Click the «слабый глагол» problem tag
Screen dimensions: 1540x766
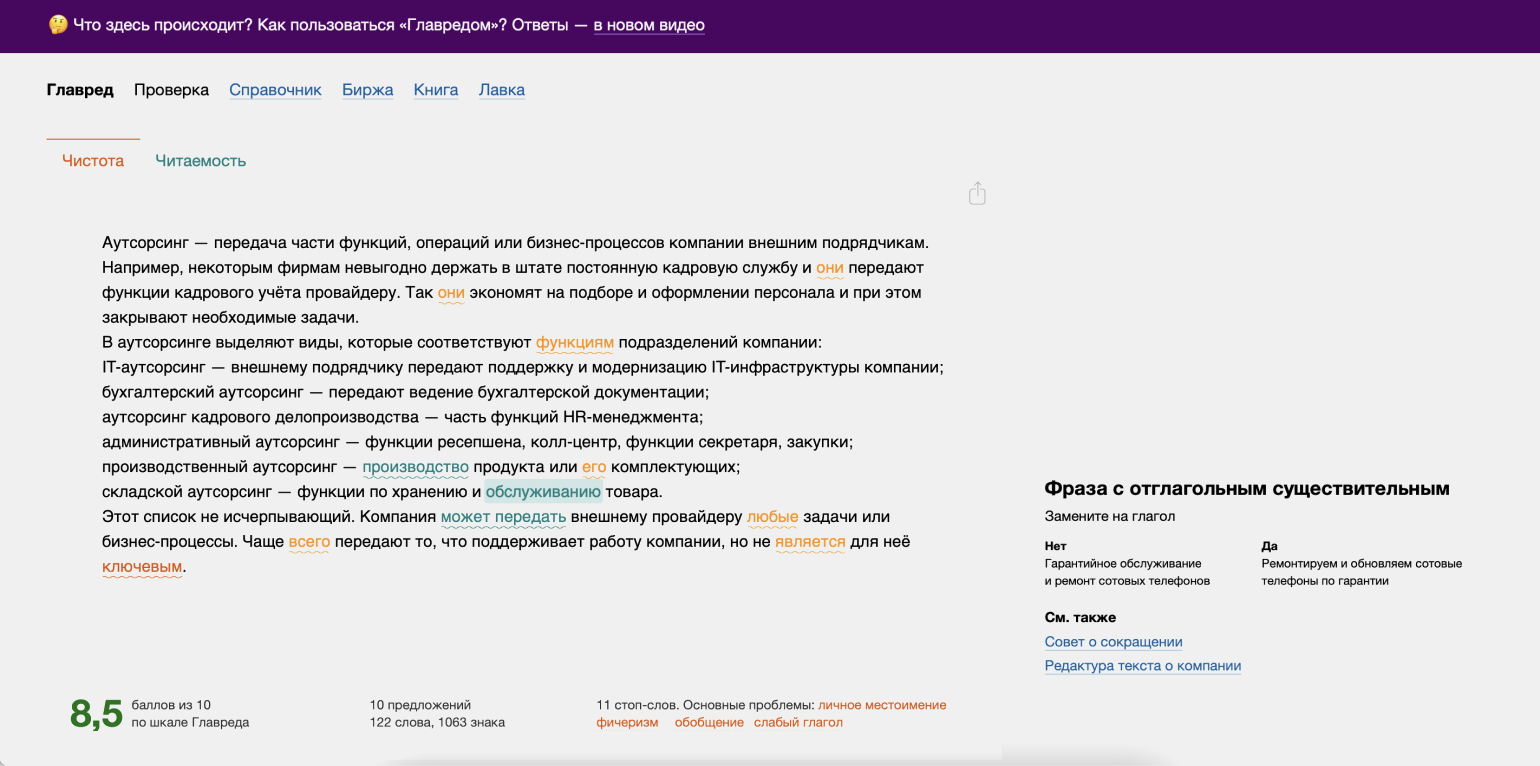tap(798, 722)
